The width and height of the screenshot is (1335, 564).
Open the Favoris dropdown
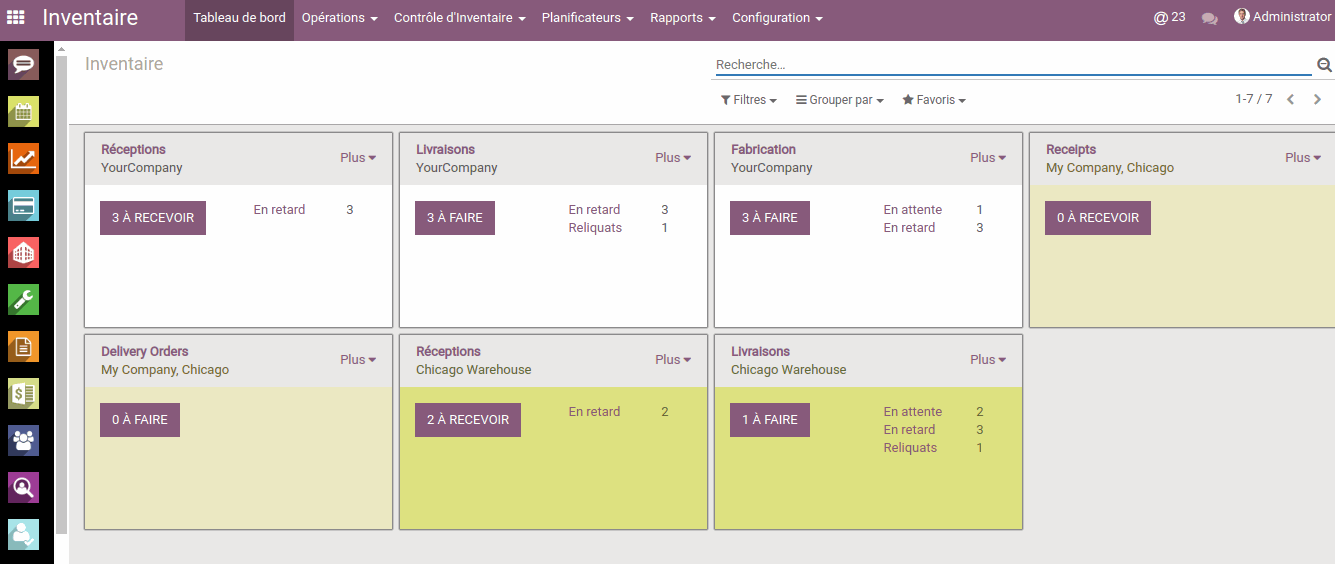[x=934, y=100]
